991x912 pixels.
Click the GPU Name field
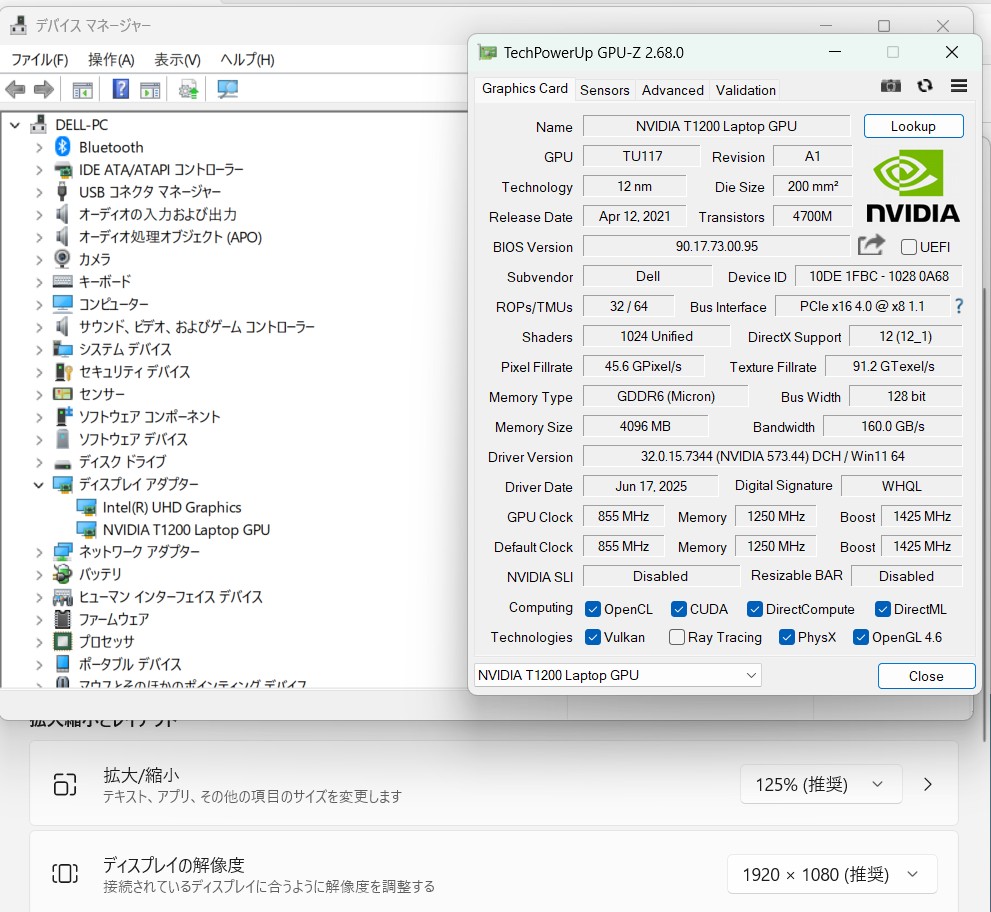click(716, 126)
